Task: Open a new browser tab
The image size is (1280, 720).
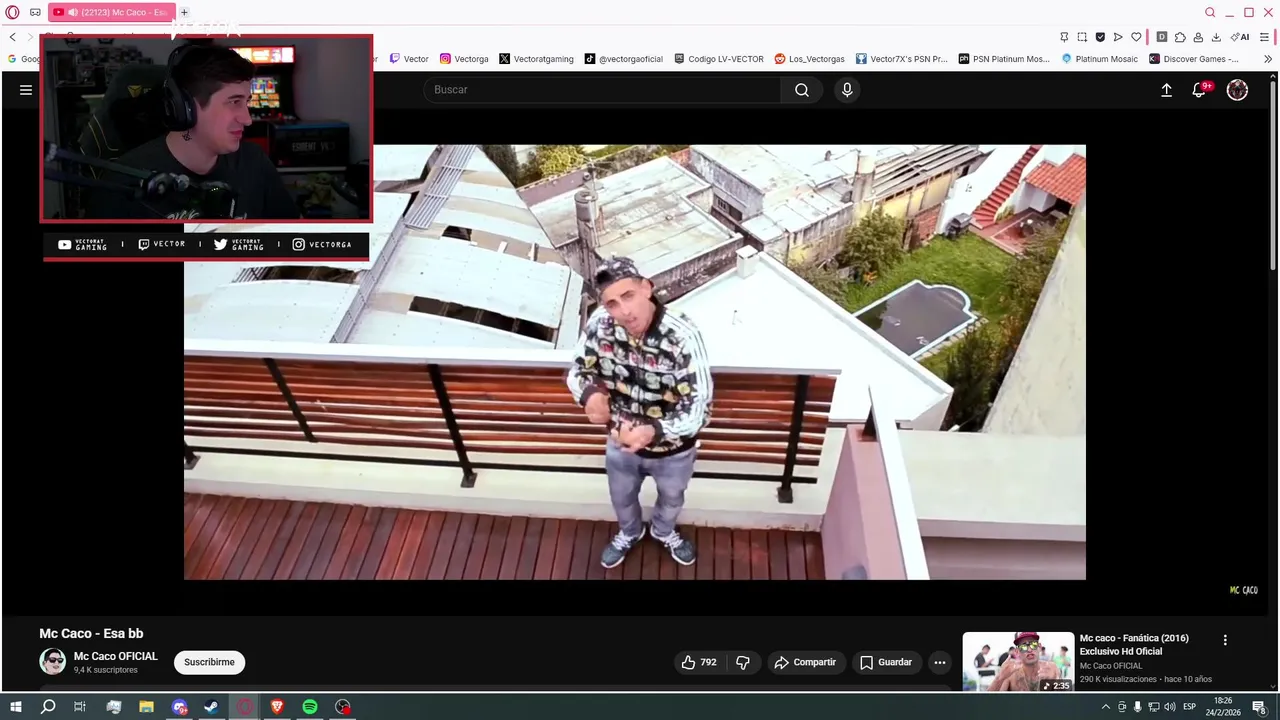Action: click(x=184, y=12)
